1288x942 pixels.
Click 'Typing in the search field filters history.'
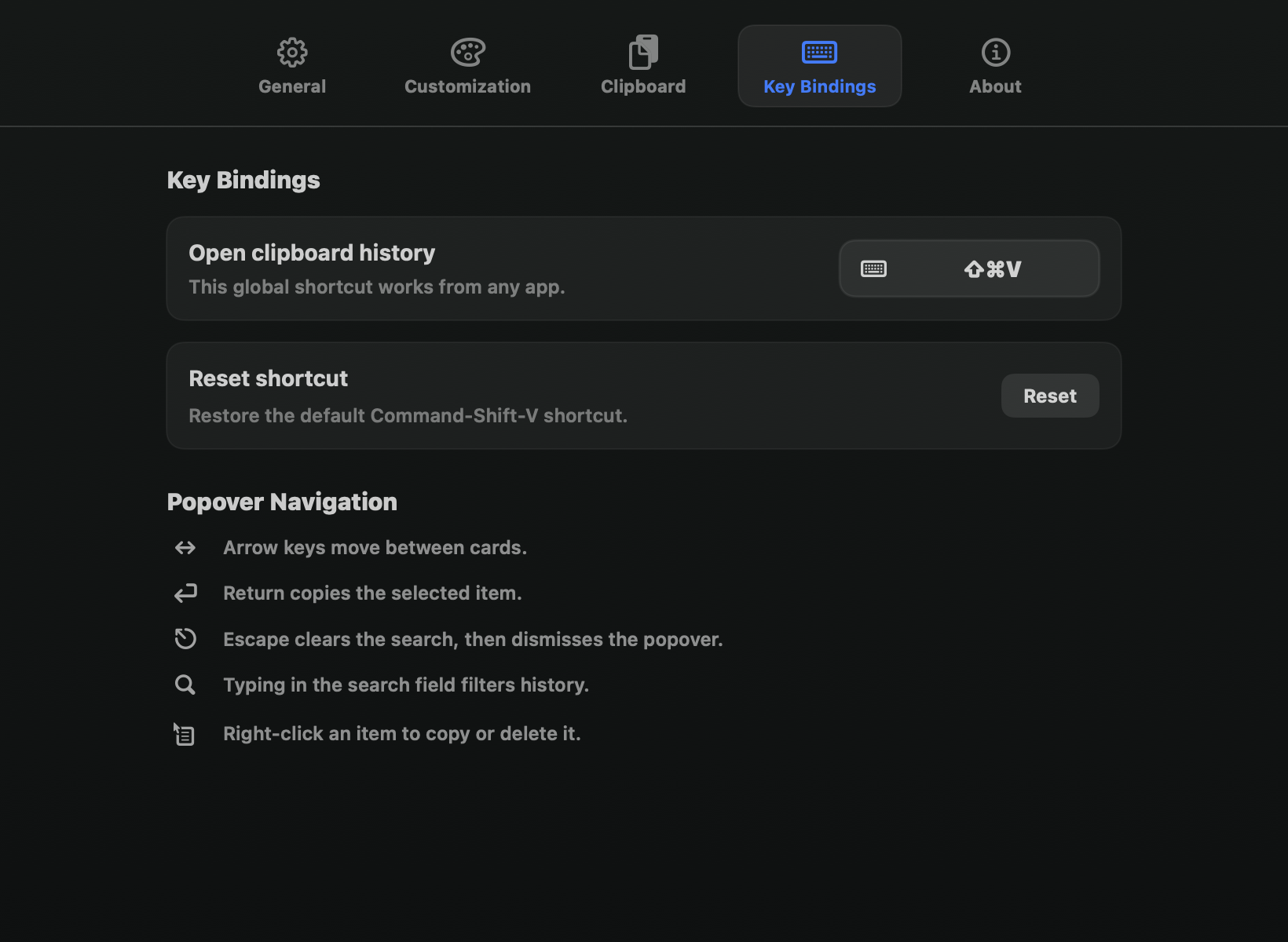(x=406, y=685)
